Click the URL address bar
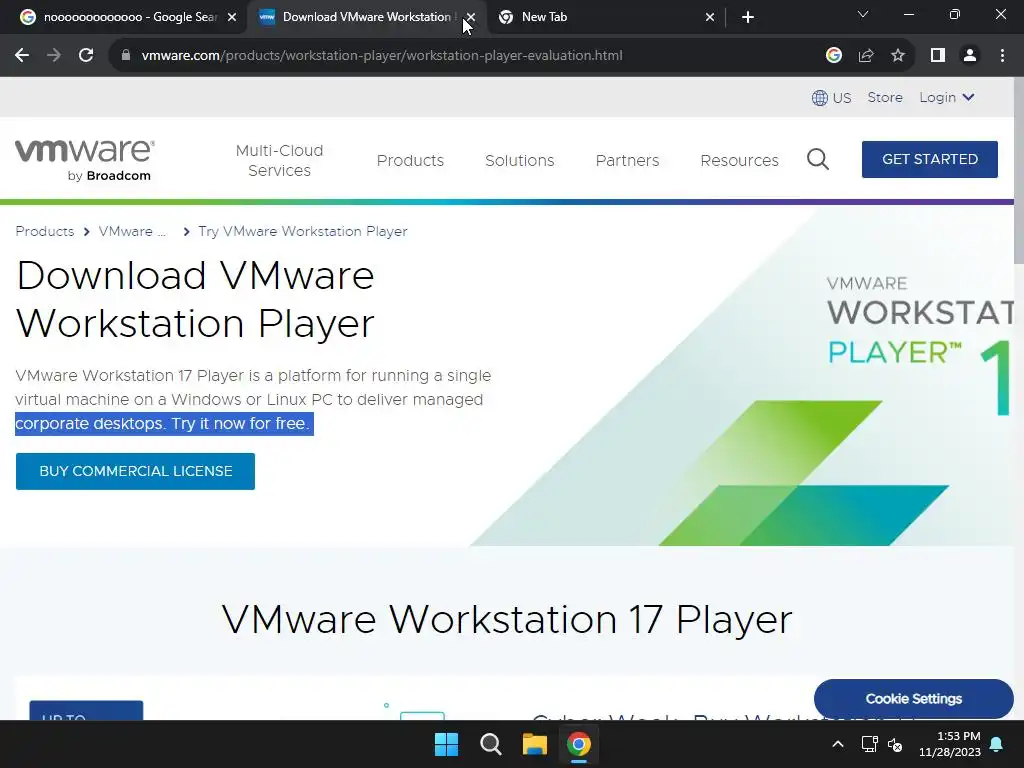The width and height of the screenshot is (1024, 768). coord(457,56)
